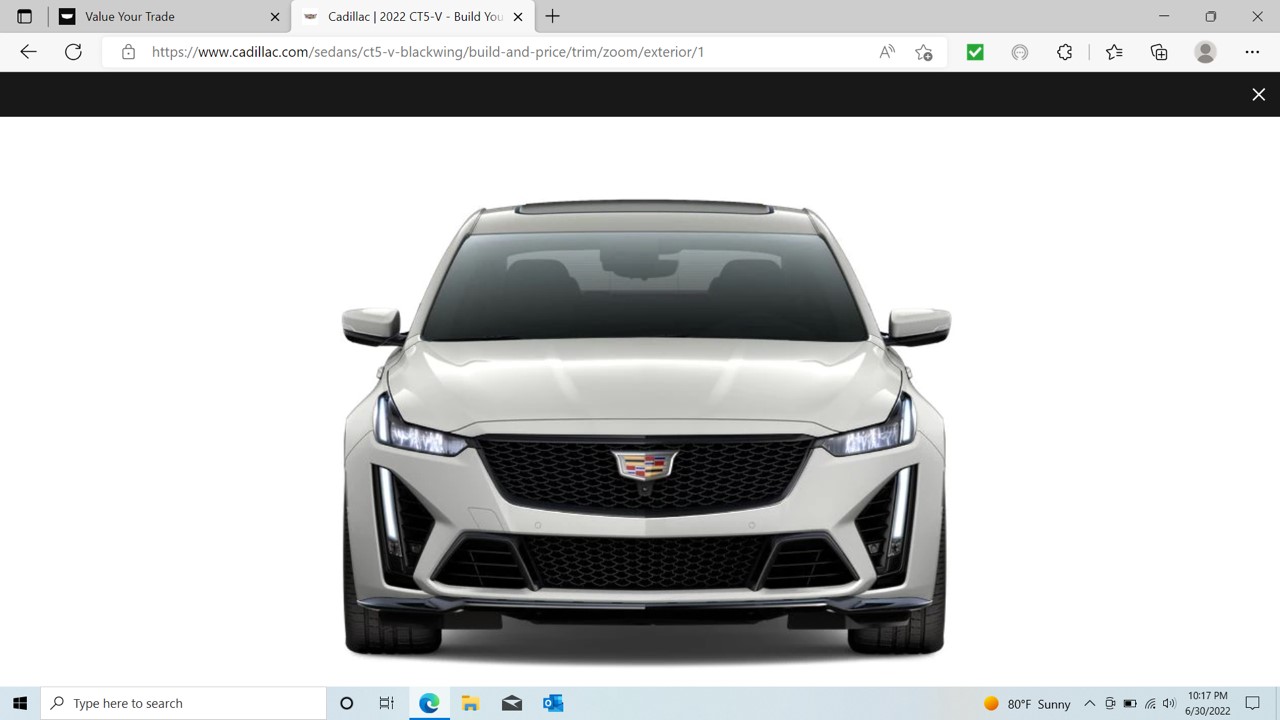Open the Extensions puzzle menu

click(x=1065, y=52)
